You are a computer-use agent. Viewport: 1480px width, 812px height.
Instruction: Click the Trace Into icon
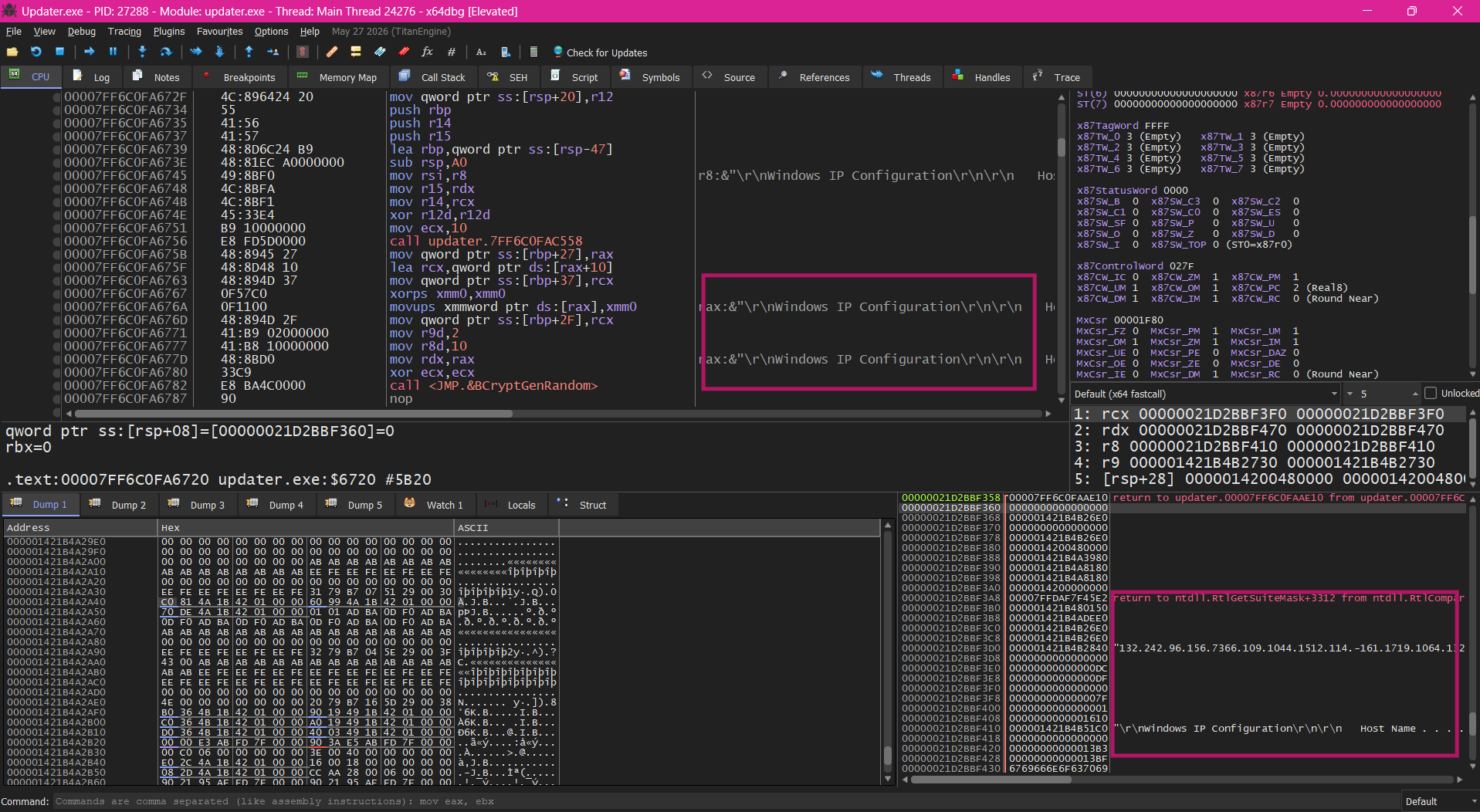point(195,52)
